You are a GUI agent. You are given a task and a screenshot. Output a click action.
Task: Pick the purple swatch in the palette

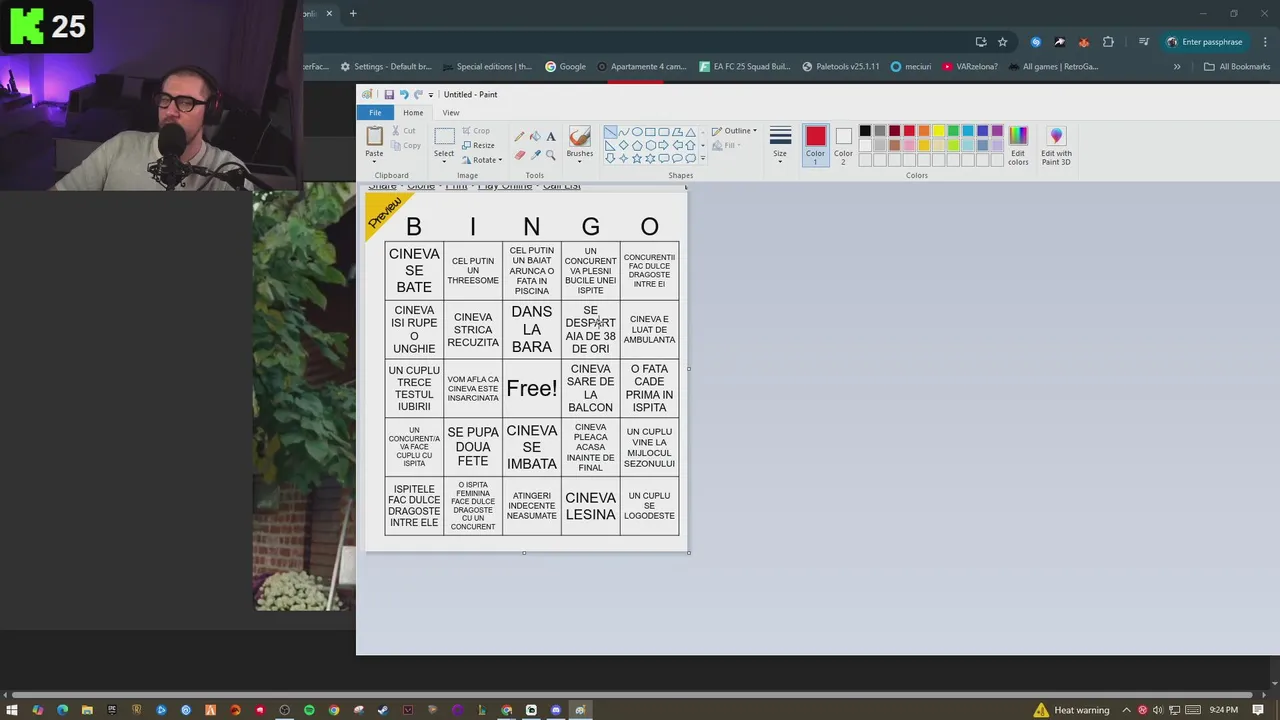[x=997, y=131]
